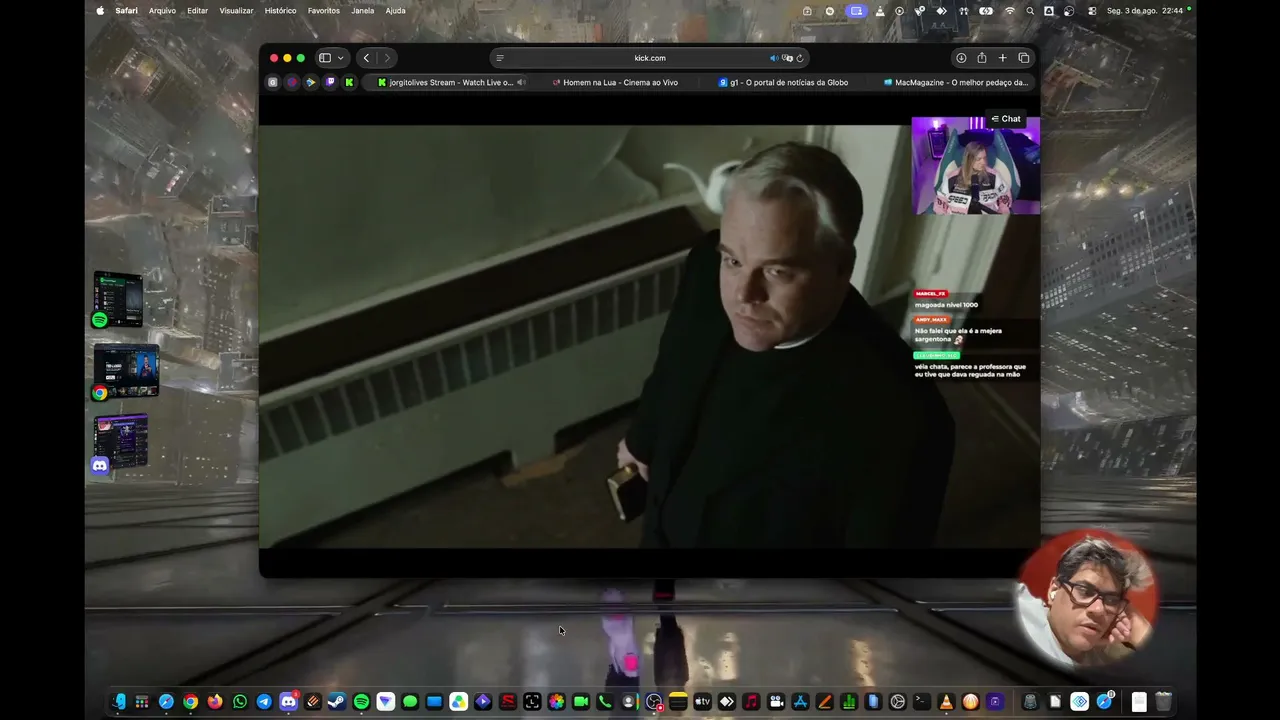Click the kick.com address field
The height and width of the screenshot is (720, 1280).
click(x=649, y=58)
